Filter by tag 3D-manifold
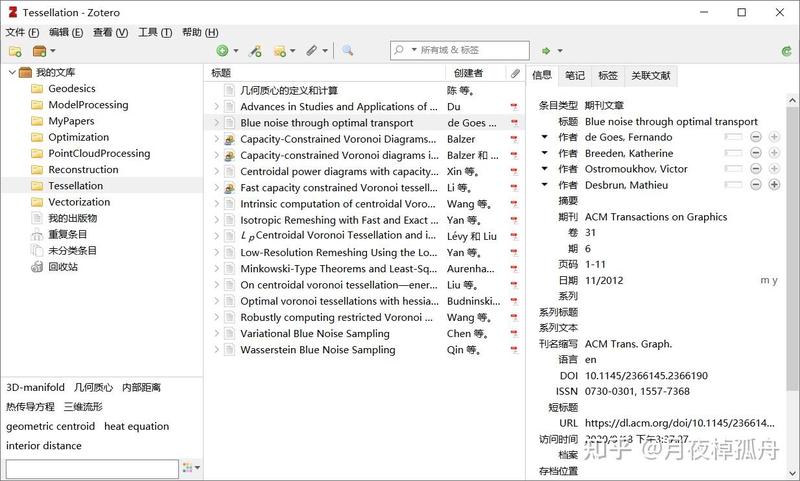This screenshot has width=800, height=481. [35, 387]
